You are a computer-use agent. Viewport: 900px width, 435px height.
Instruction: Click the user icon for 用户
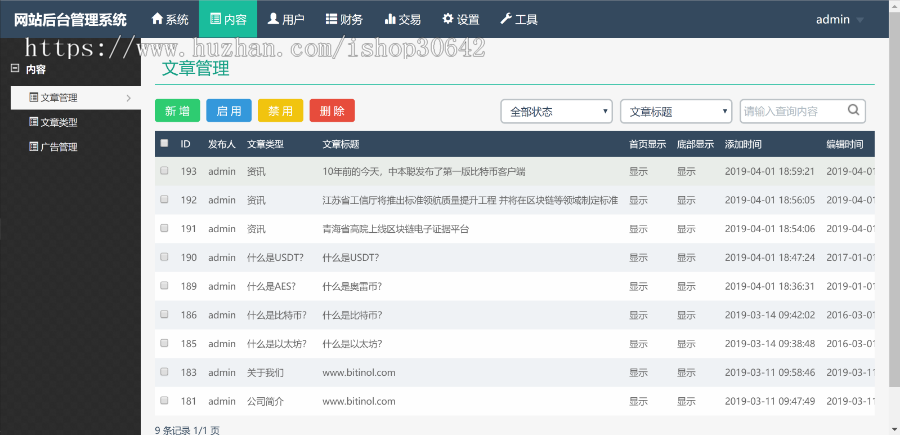273,19
